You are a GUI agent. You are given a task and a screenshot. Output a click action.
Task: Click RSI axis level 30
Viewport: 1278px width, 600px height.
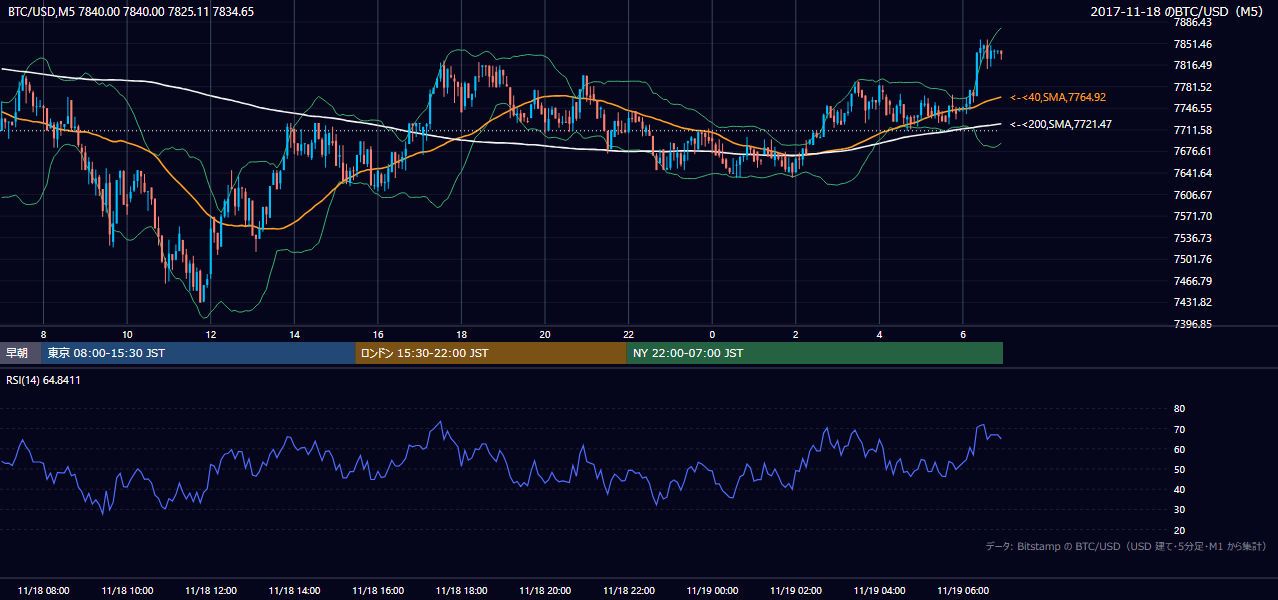(x=1179, y=510)
